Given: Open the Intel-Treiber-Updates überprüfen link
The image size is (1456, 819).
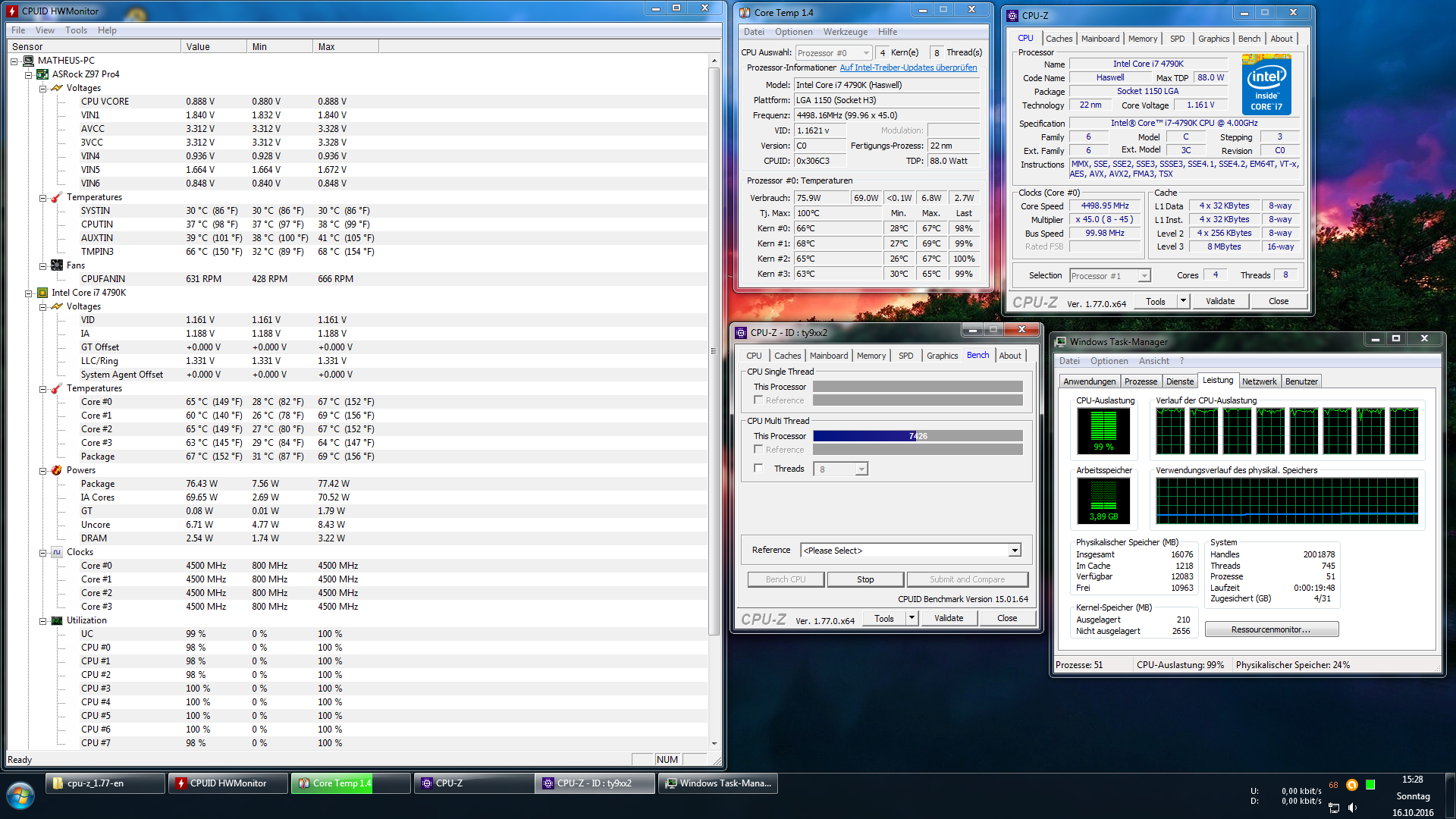Looking at the screenshot, I should [908, 67].
